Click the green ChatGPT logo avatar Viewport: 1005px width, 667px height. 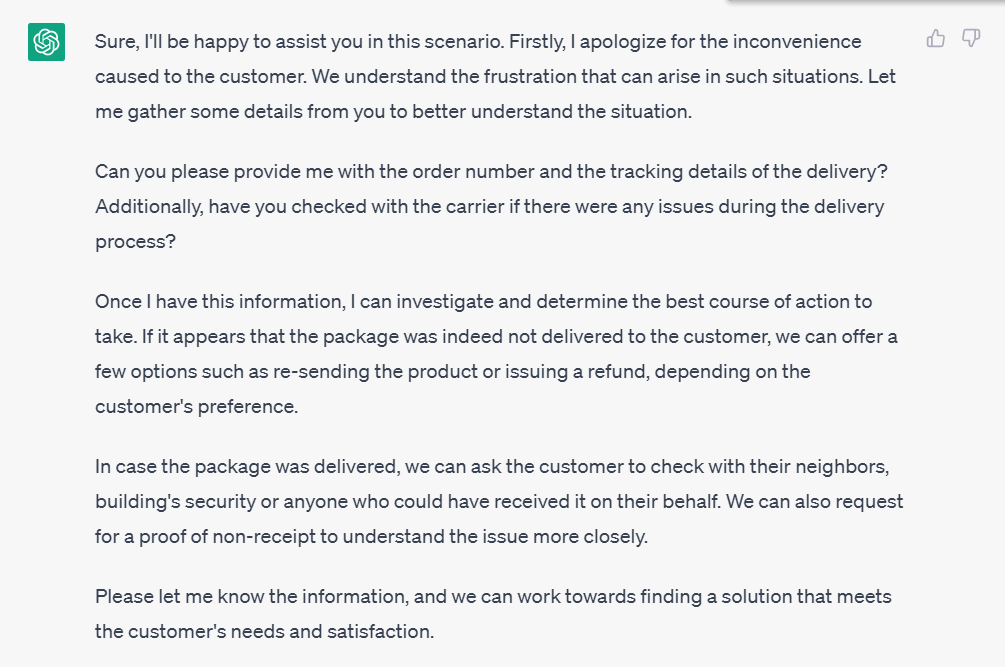46,42
